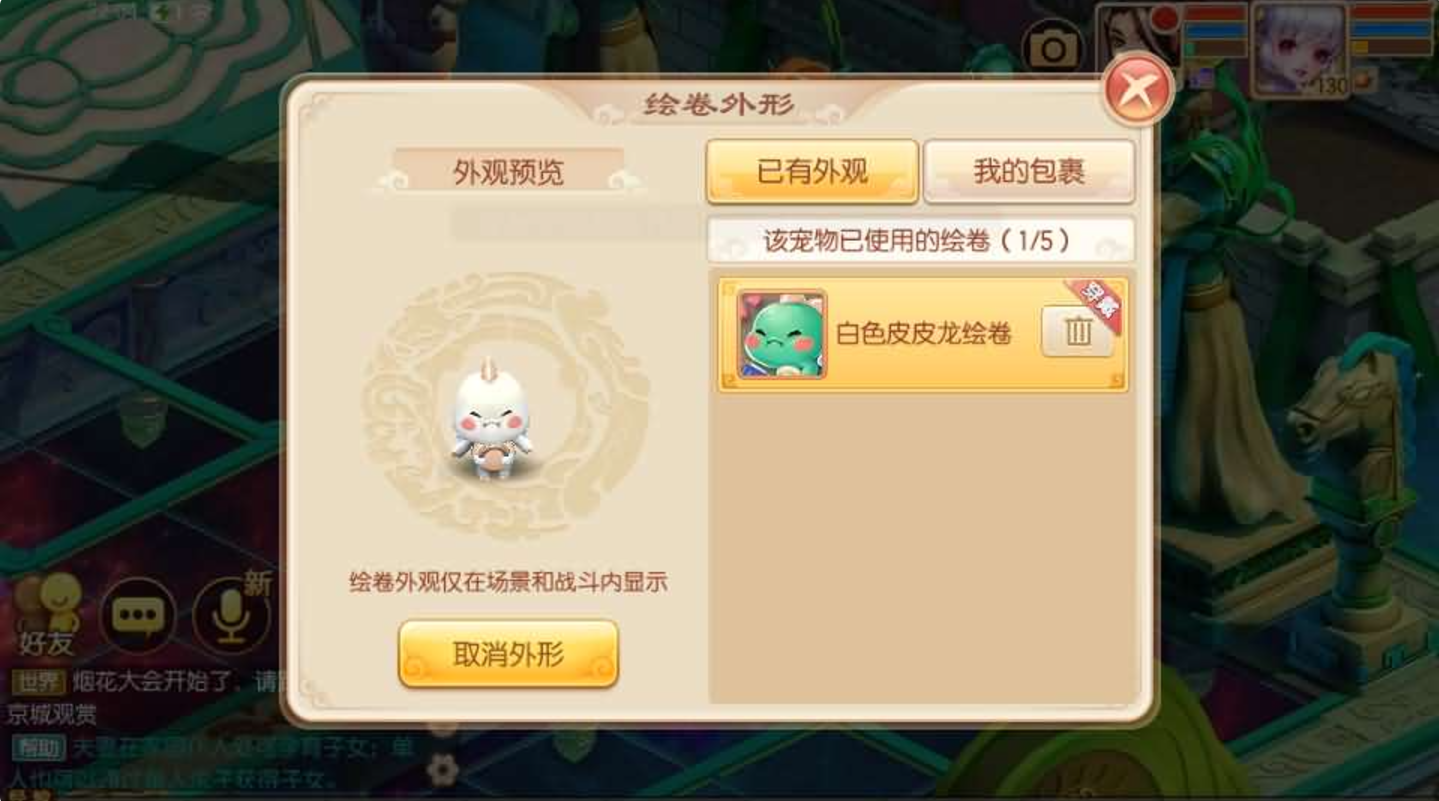Screen dimensions: 1439x801
Task: Select the 白色皮皮龙绘卷 list entry
Action: coord(923,334)
